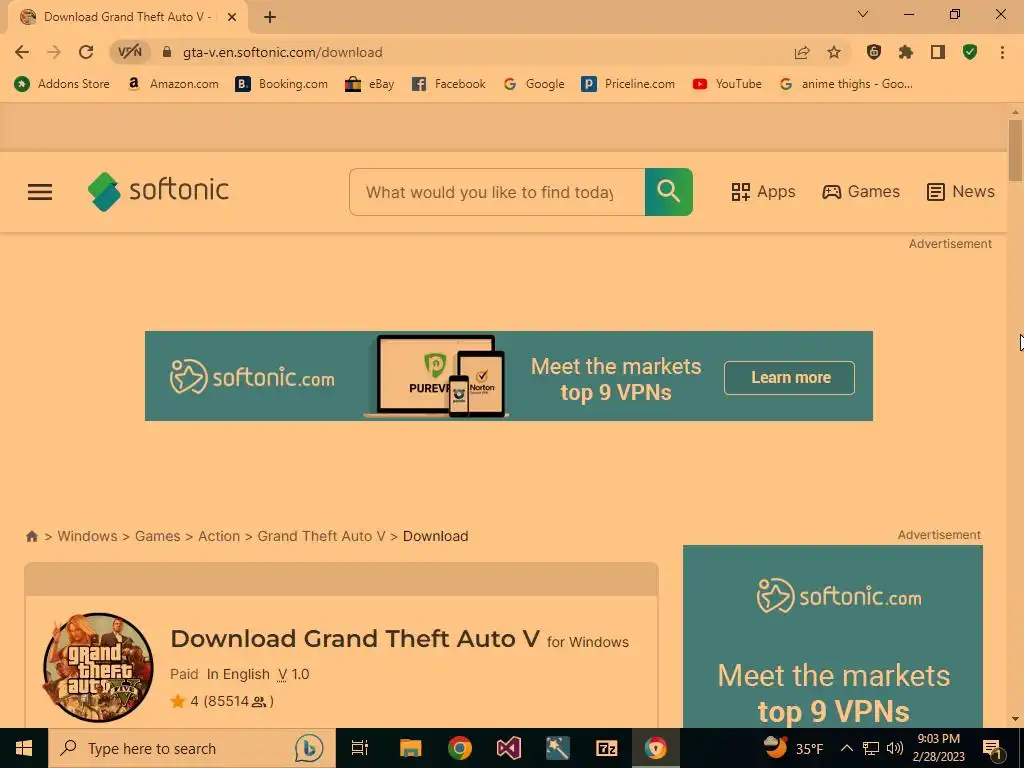The width and height of the screenshot is (1024, 768).
Task: Reload the page with the refresh icon
Action: (86, 52)
